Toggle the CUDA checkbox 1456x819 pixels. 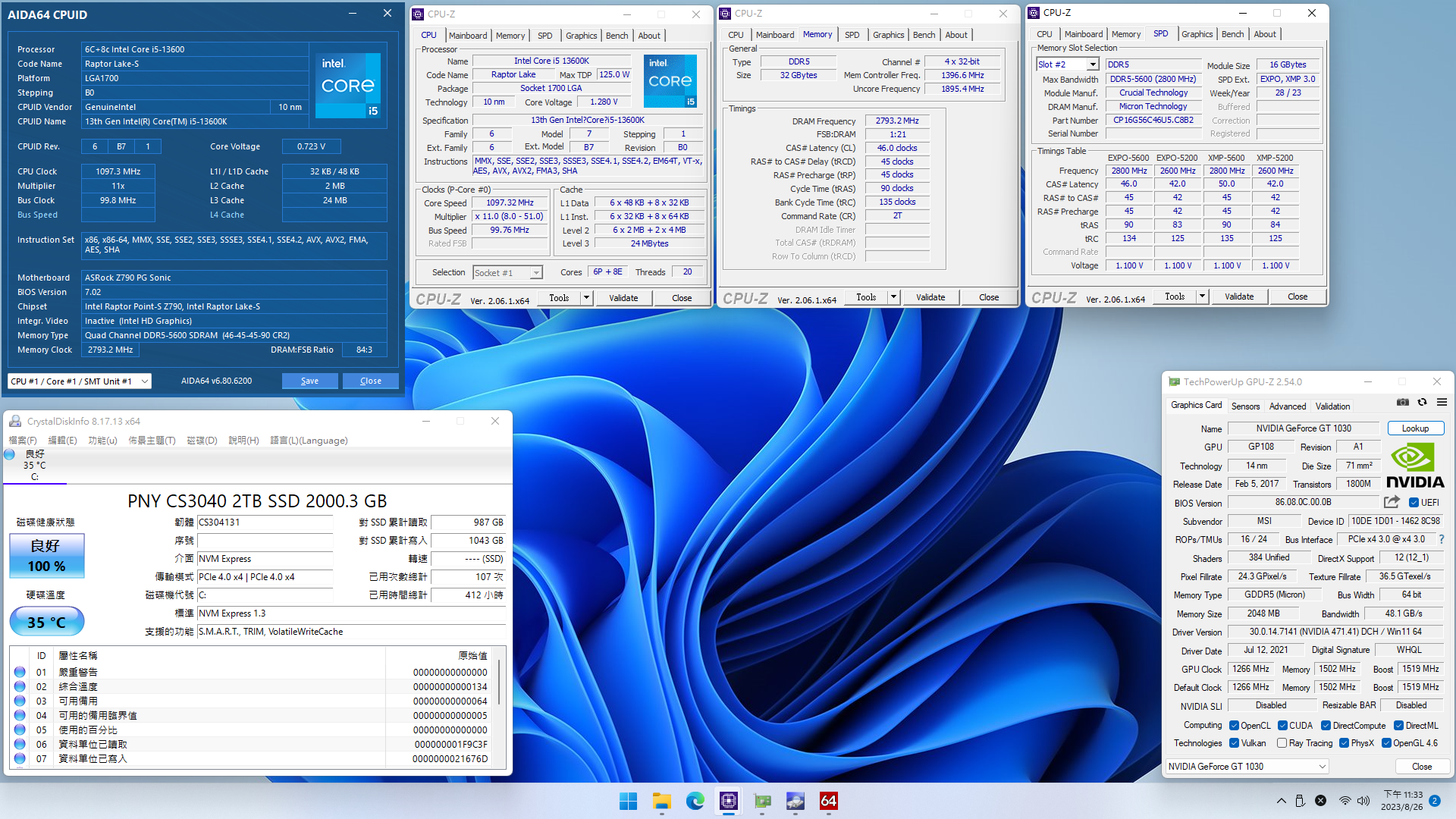[1282, 726]
